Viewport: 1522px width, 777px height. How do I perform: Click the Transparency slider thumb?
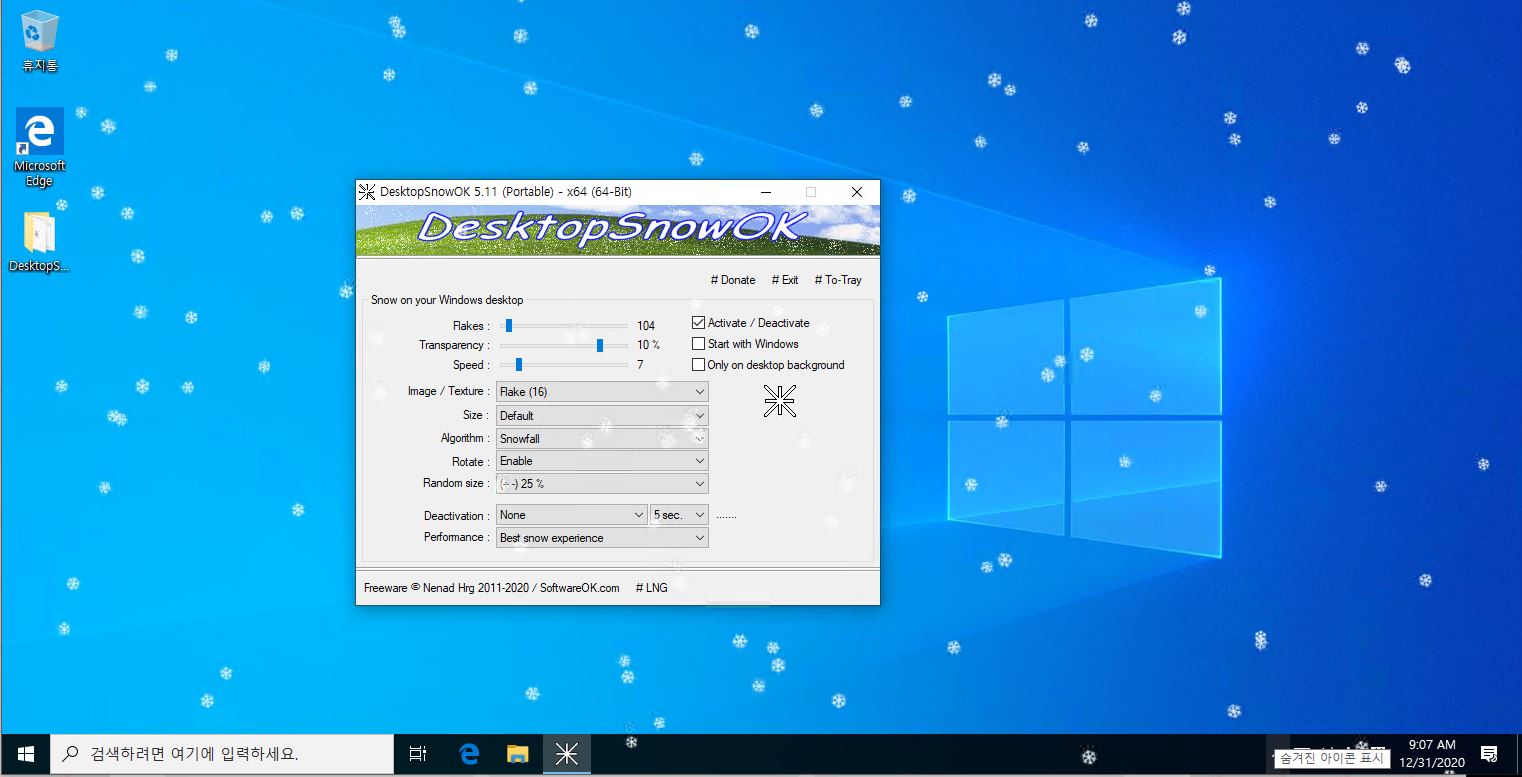600,345
